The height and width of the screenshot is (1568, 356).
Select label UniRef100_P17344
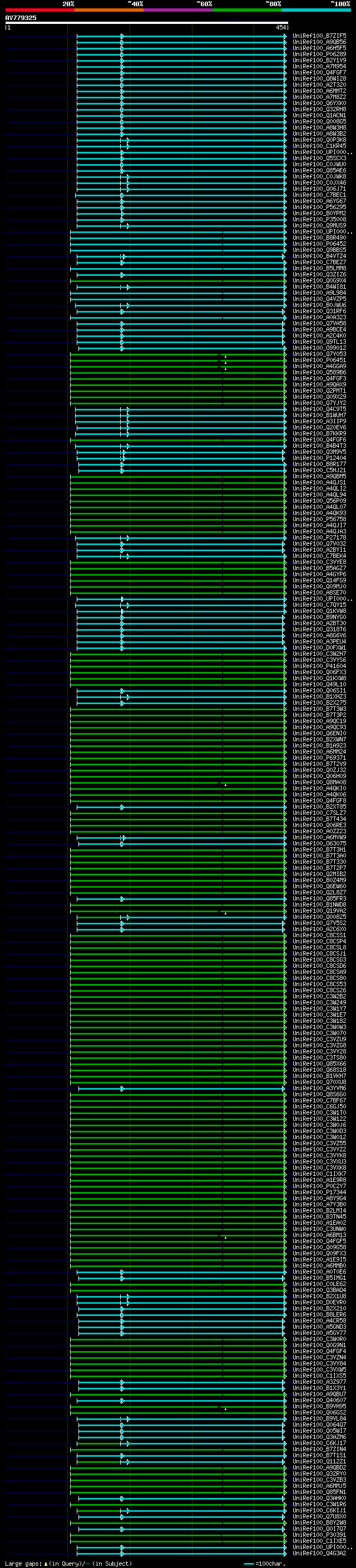click(x=319, y=1192)
